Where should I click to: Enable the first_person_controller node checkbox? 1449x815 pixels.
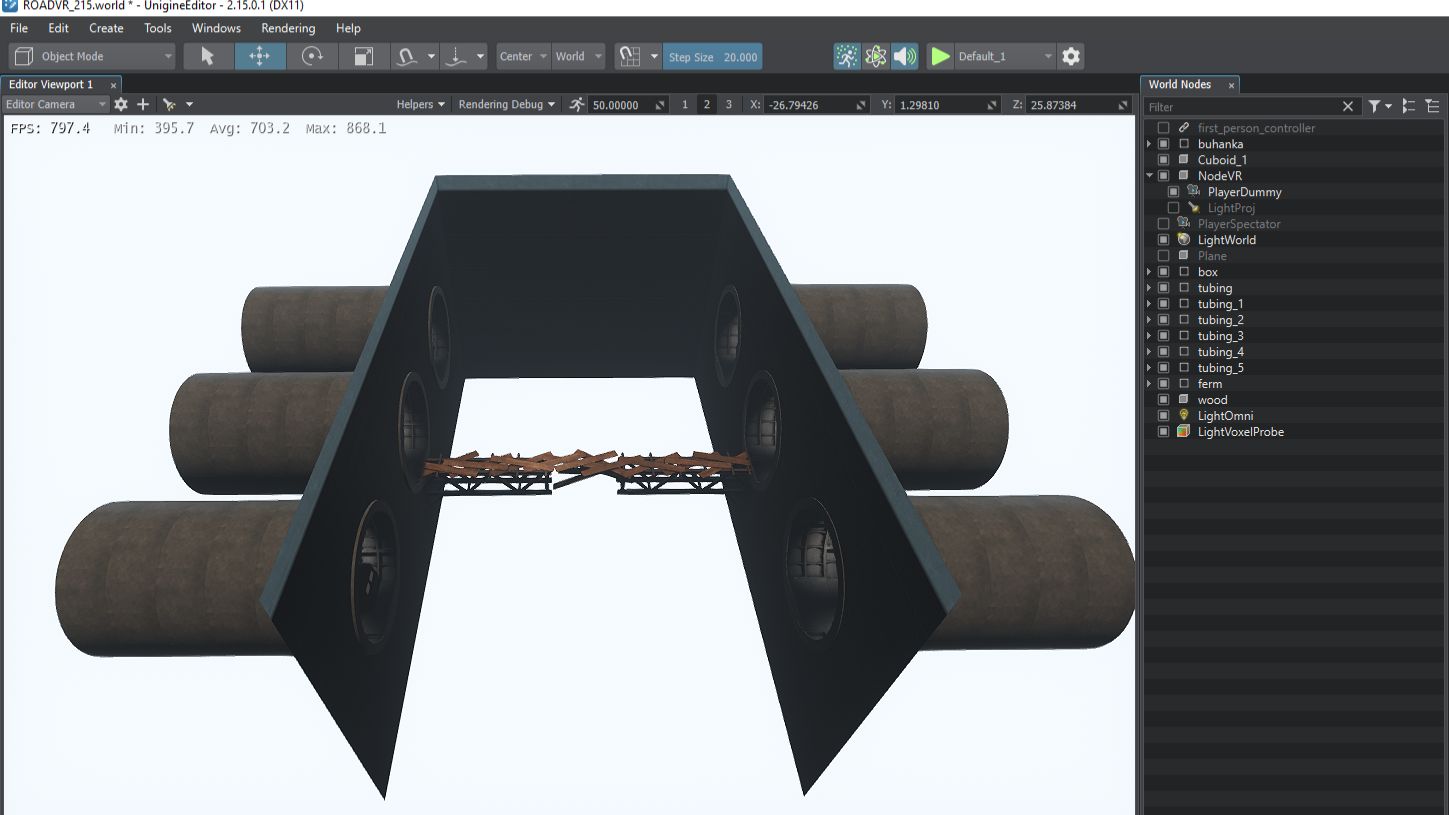1163,128
